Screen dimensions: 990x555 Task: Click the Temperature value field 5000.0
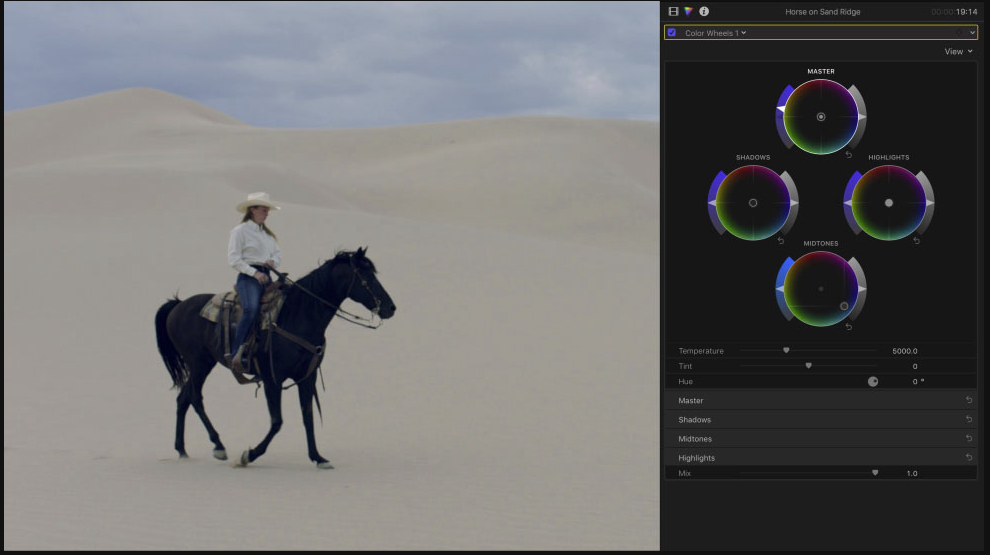point(904,351)
